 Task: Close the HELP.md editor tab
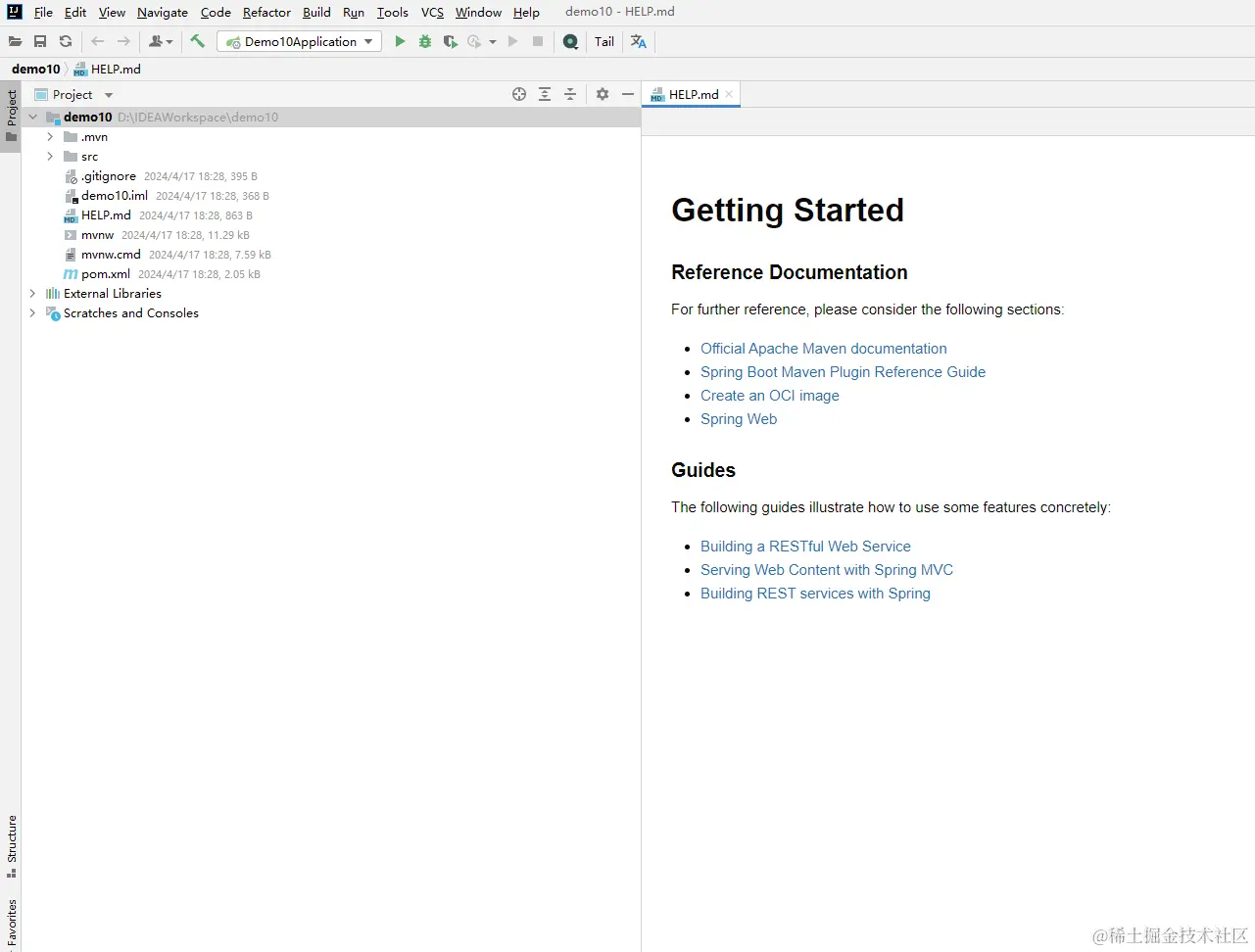tap(729, 95)
